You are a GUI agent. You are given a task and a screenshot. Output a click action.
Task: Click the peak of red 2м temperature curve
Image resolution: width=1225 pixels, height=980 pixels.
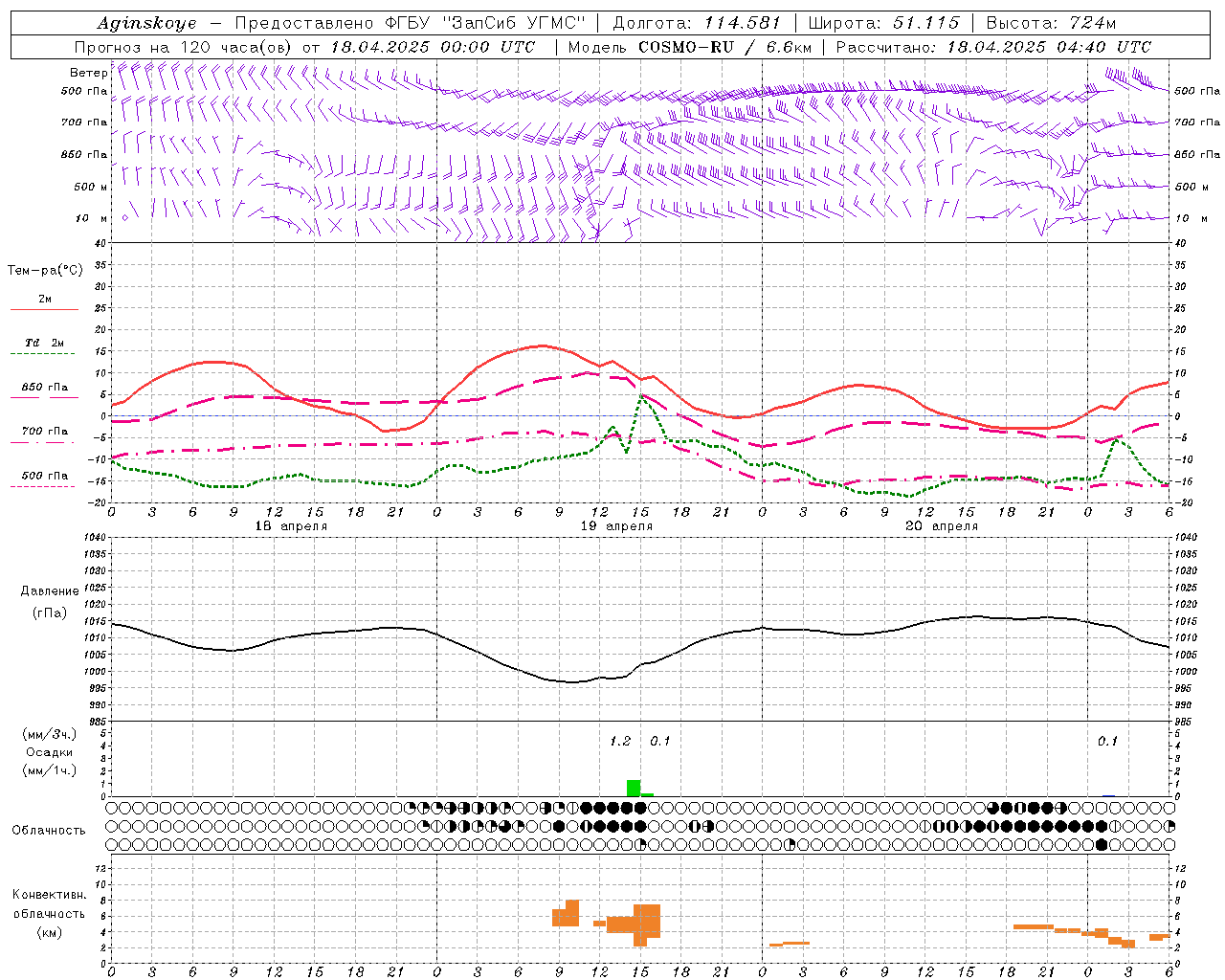pos(542,345)
